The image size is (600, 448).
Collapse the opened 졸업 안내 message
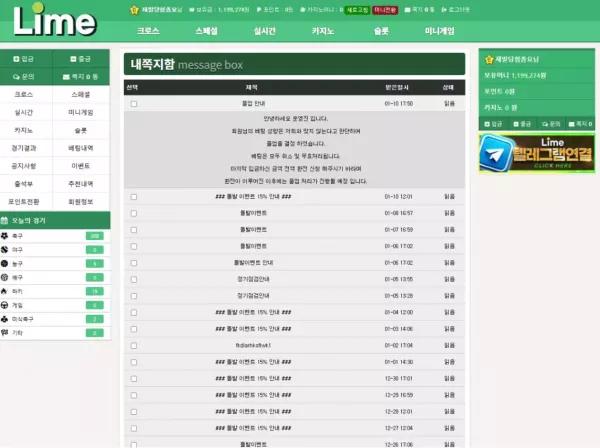click(254, 103)
